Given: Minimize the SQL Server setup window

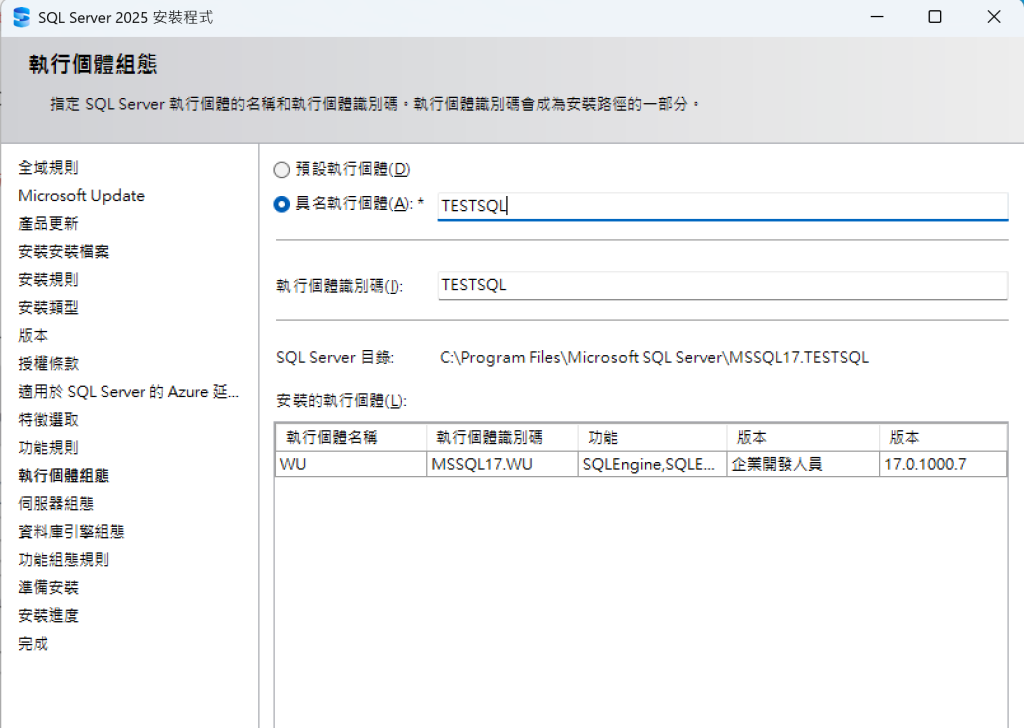Looking at the screenshot, I should 877,17.
